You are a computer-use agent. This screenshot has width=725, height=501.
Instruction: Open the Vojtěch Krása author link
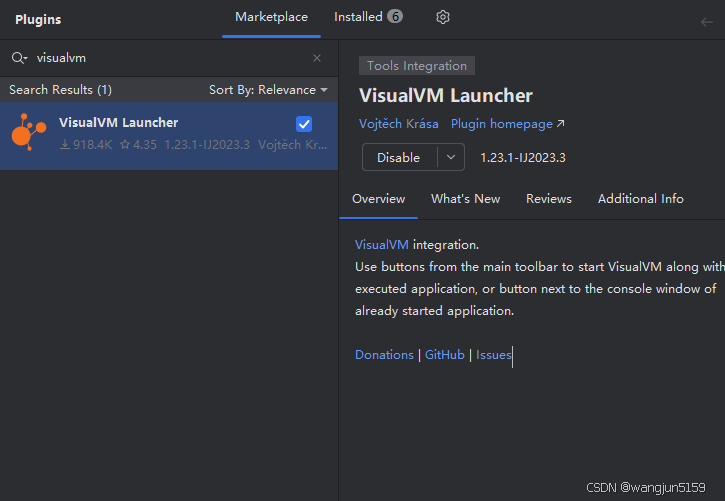399,124
